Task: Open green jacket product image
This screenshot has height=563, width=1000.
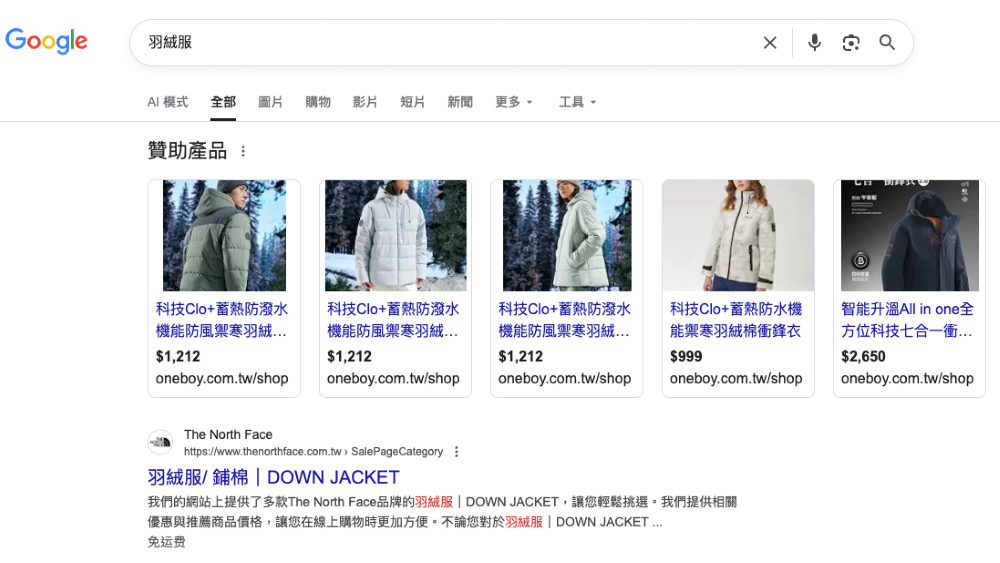Action: 224,235
